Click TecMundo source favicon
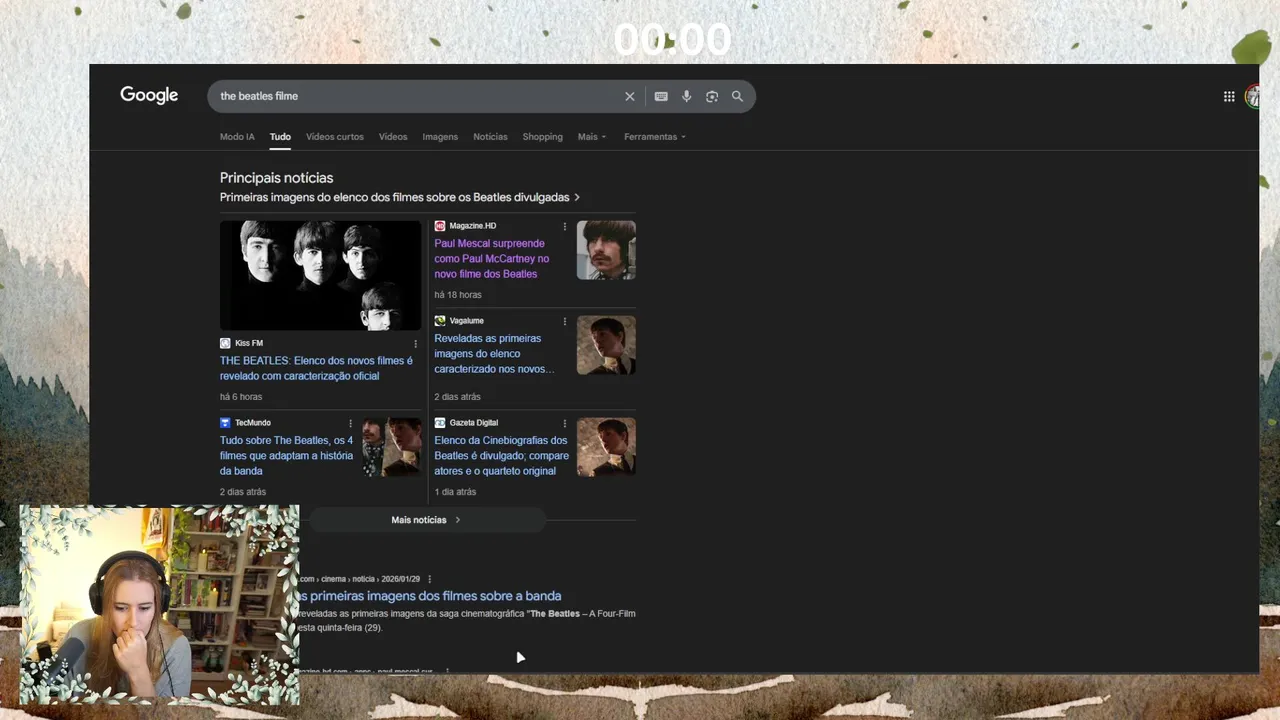Viewport: 1280px width, 720px height. 225,423
